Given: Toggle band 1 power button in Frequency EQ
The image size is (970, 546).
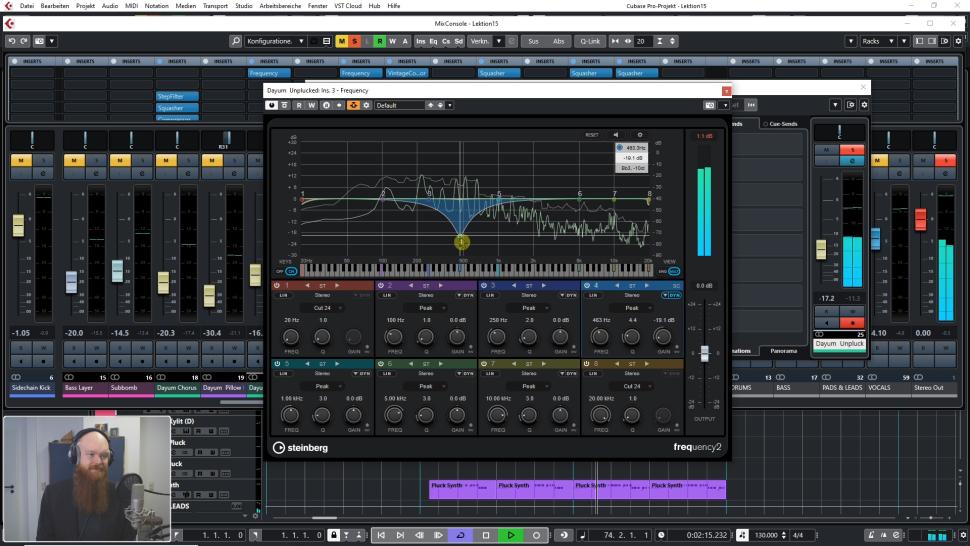Looking at the screenshot, I should tap(277, 285).
